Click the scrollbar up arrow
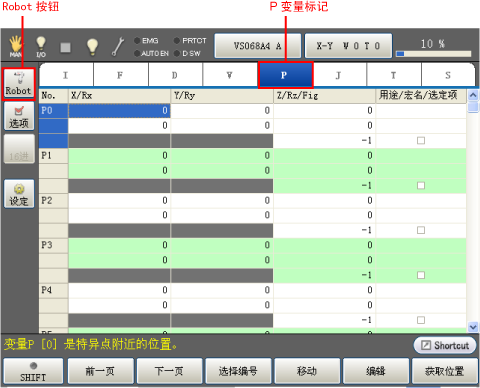 tap(473, 95)
